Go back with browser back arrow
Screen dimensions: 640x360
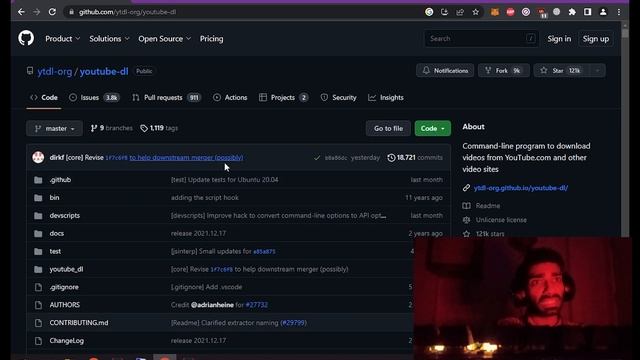click(21, 12)
